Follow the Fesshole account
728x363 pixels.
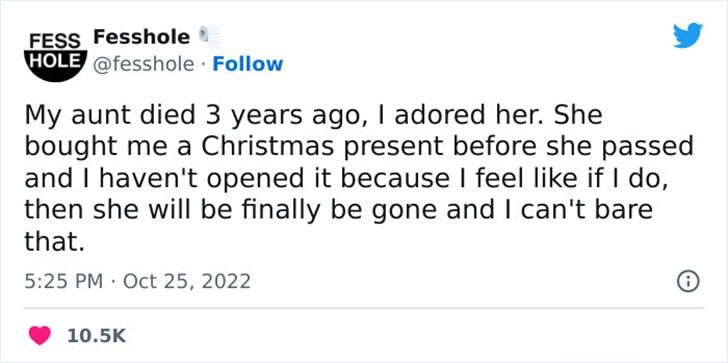(x=247, y=64)
